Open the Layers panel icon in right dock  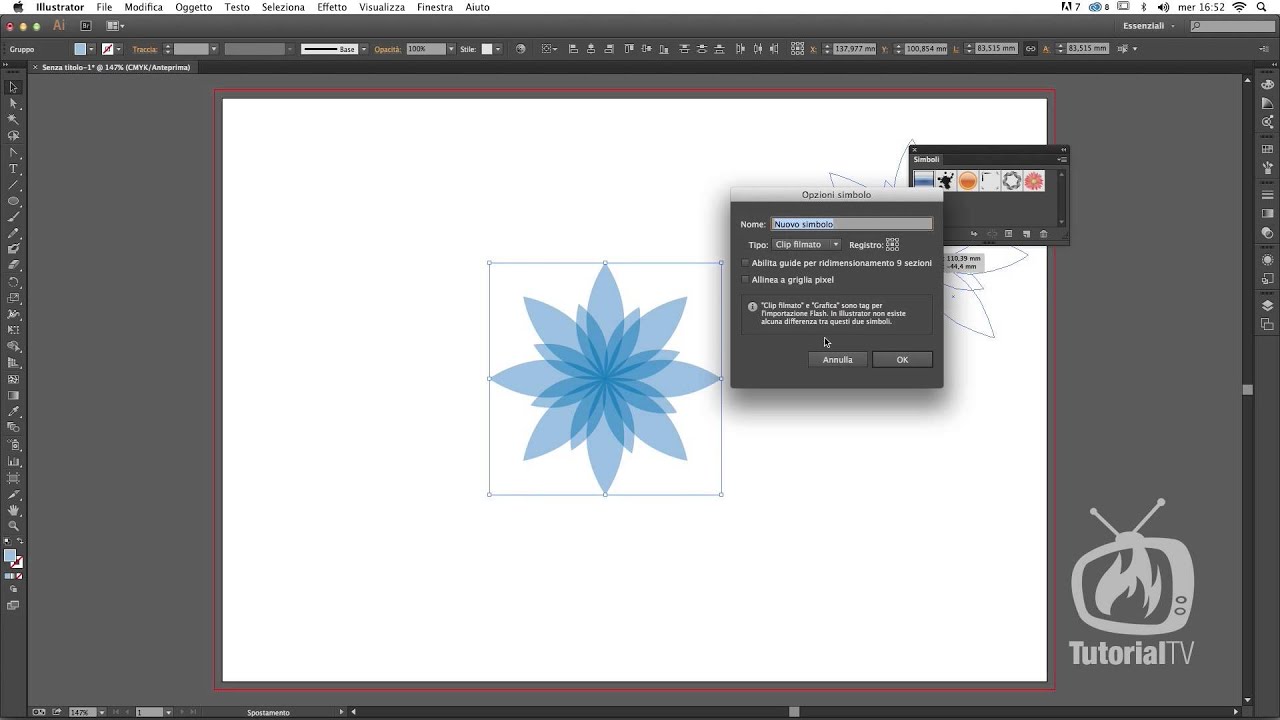point(1268,306)
